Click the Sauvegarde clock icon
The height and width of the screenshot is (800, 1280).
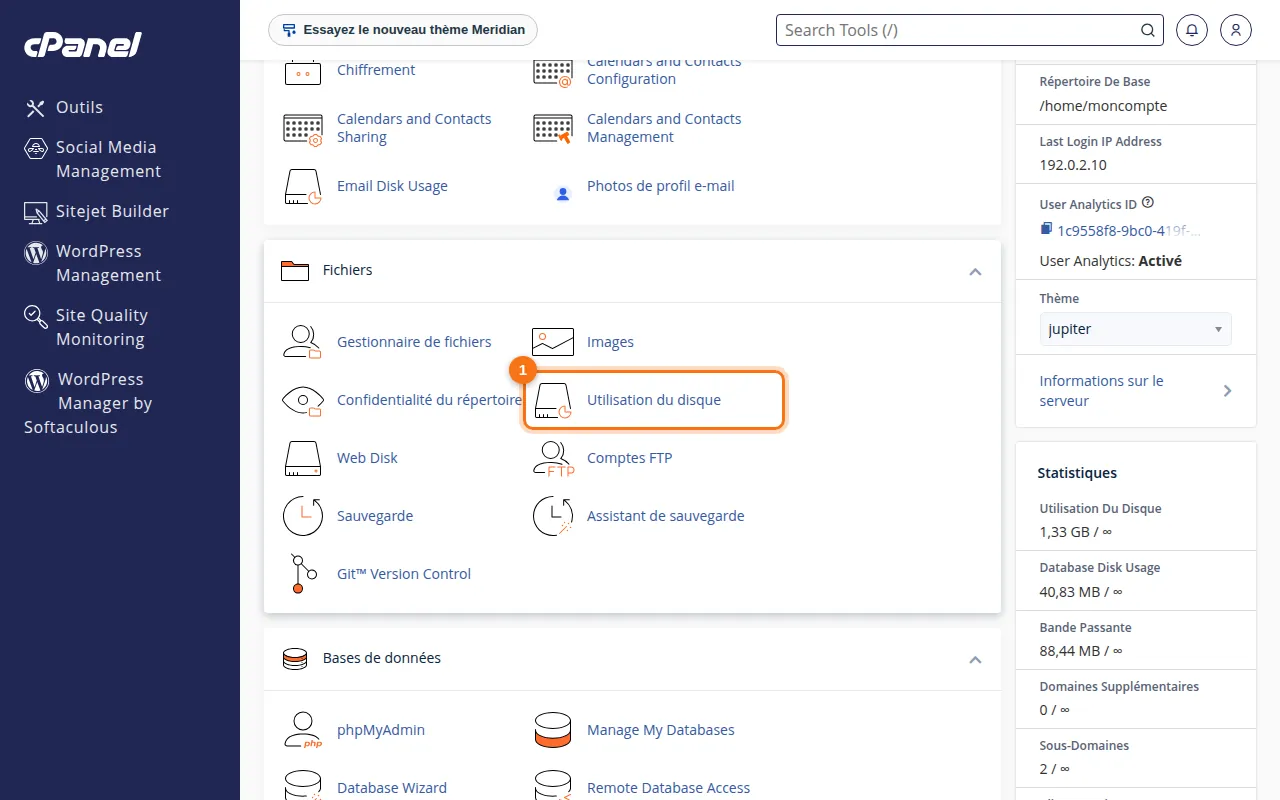(303, 516)
